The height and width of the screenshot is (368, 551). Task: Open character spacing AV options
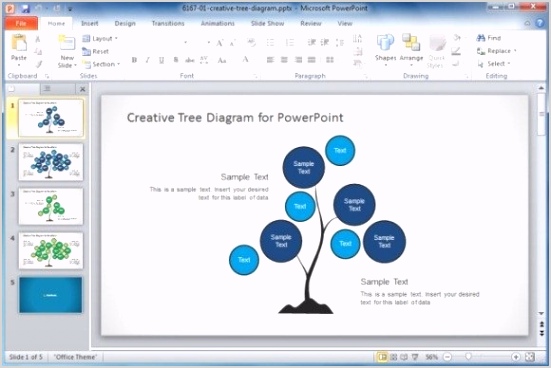[204, 60]
